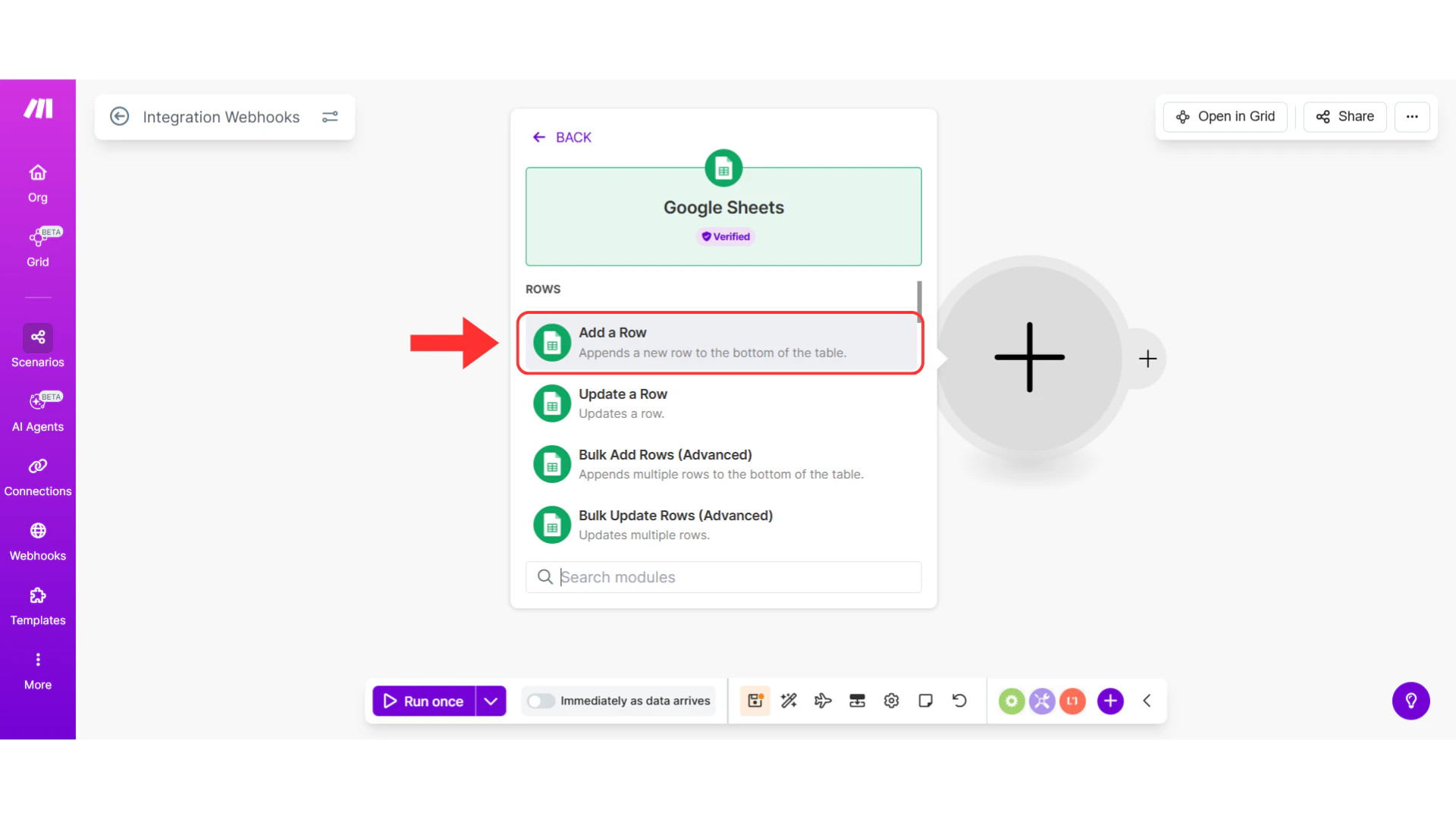Screen dimensions: 1456x819
Task: Open the explain flow airplane tool
Action: click(823, 701)
